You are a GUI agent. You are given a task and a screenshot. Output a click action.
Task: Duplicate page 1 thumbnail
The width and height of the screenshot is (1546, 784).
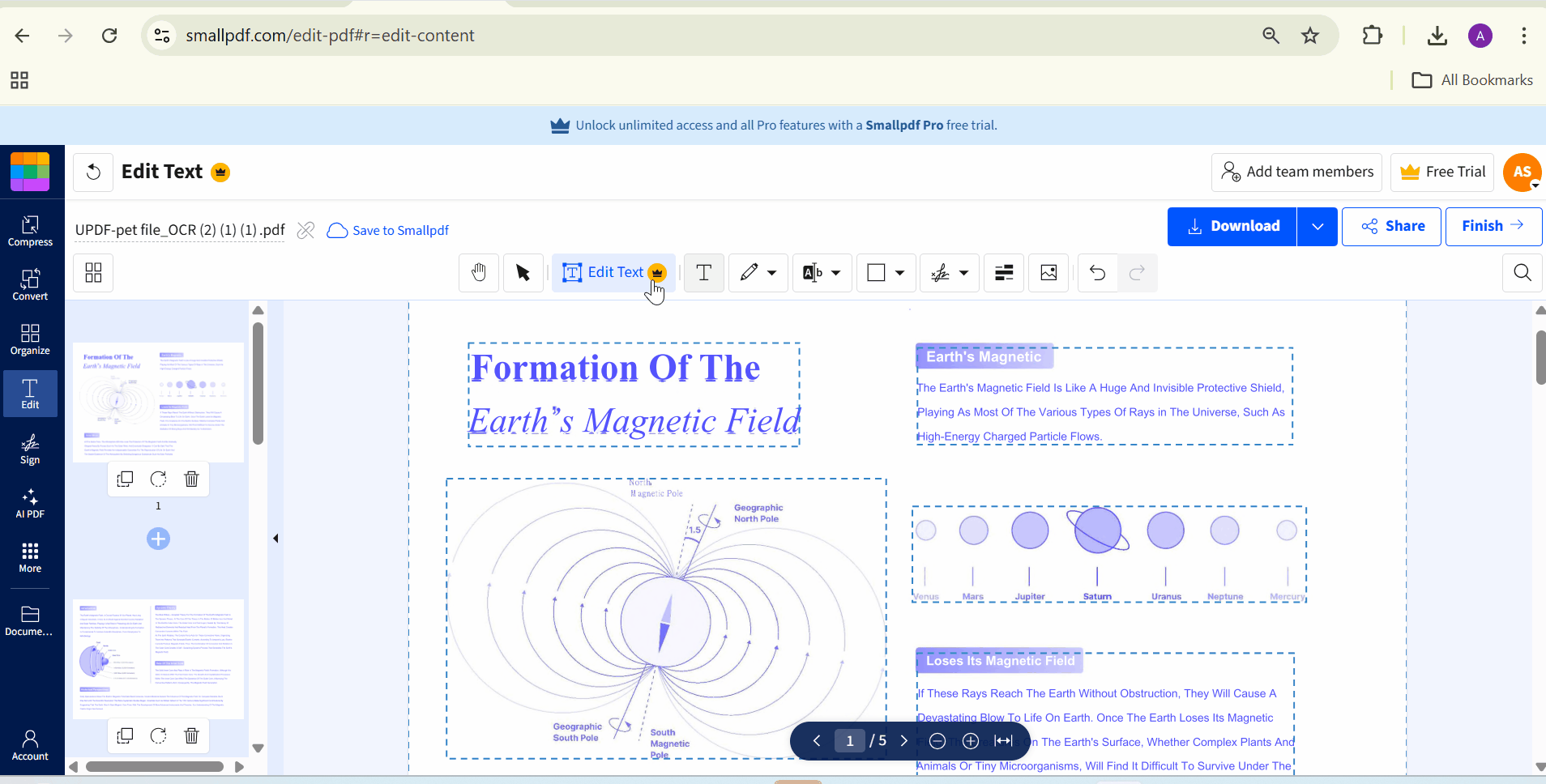pos(125,479)
